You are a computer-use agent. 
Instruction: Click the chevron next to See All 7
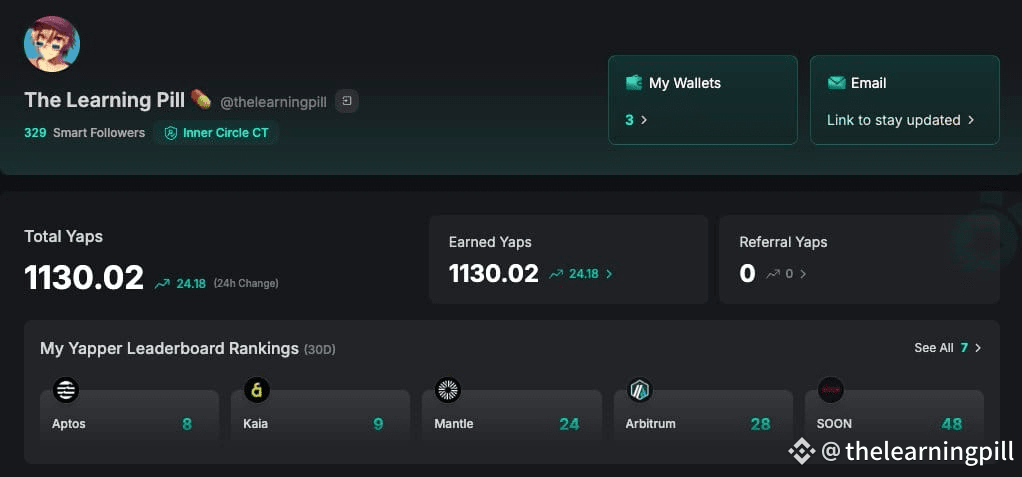click(978, 348)
